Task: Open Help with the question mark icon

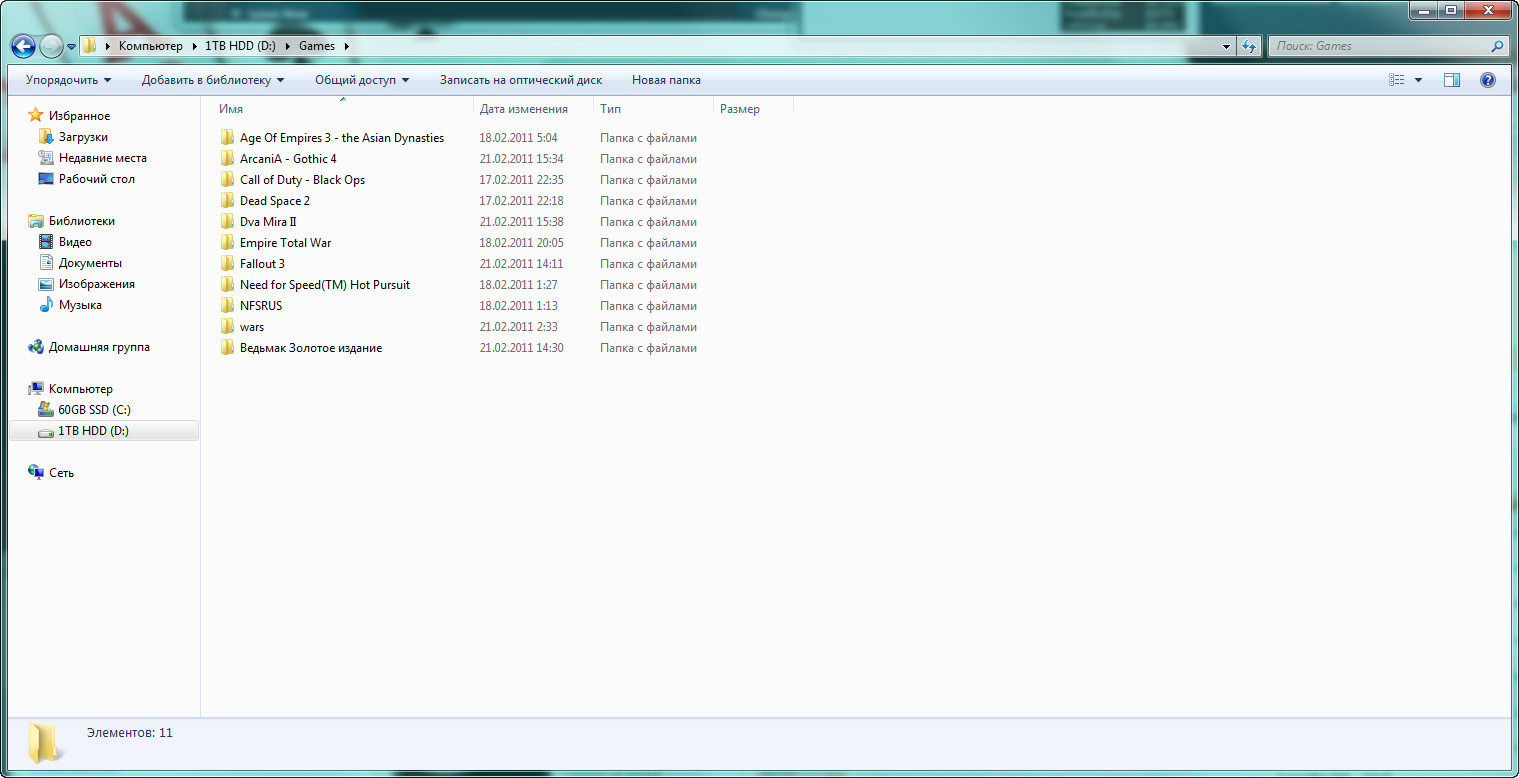Action: 1487,80
